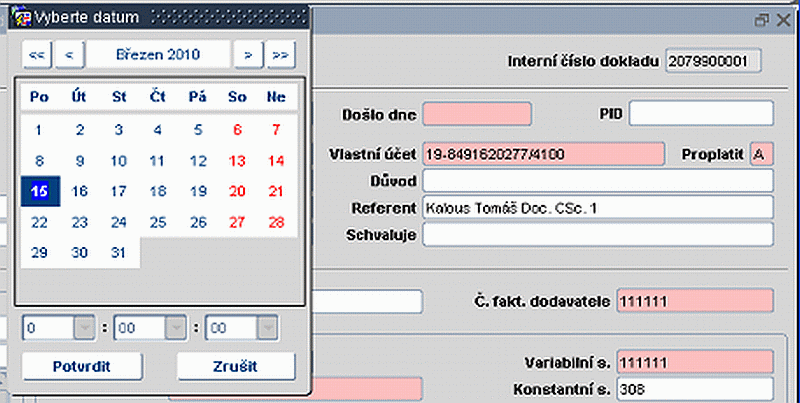Go to previous month with < button

69,55
